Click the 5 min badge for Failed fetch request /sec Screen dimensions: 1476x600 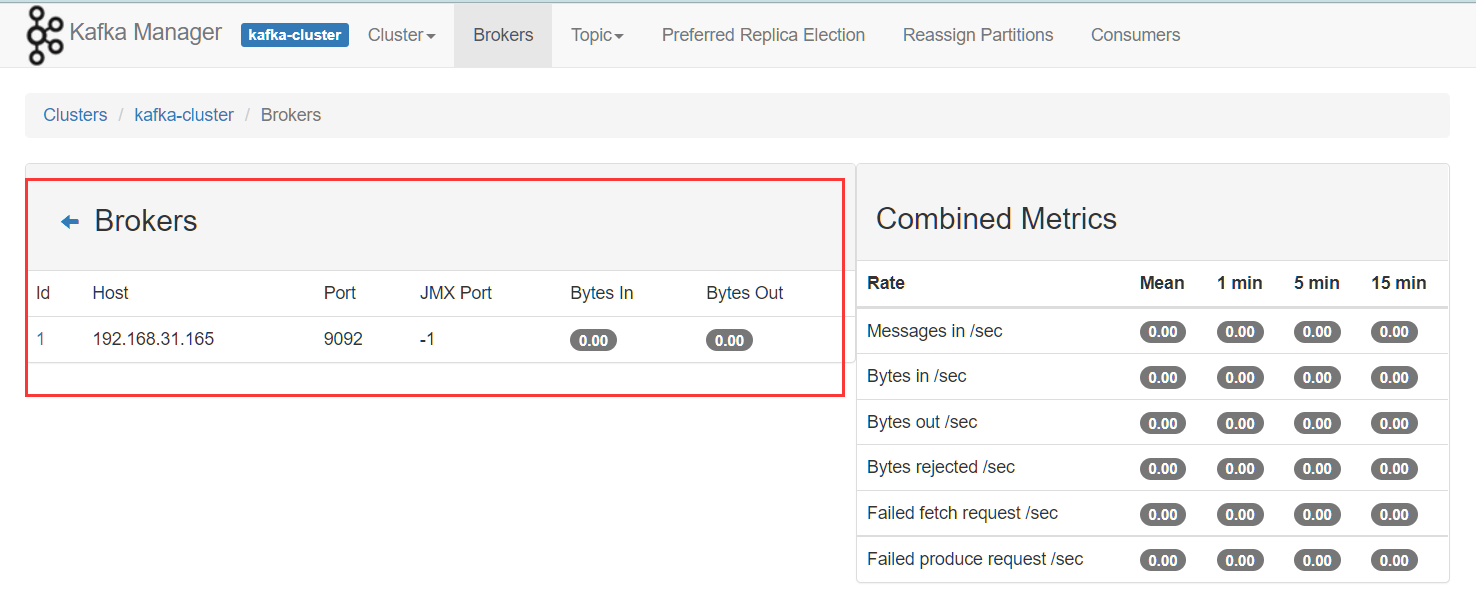pyautogui.click(x=1317, y=514)
